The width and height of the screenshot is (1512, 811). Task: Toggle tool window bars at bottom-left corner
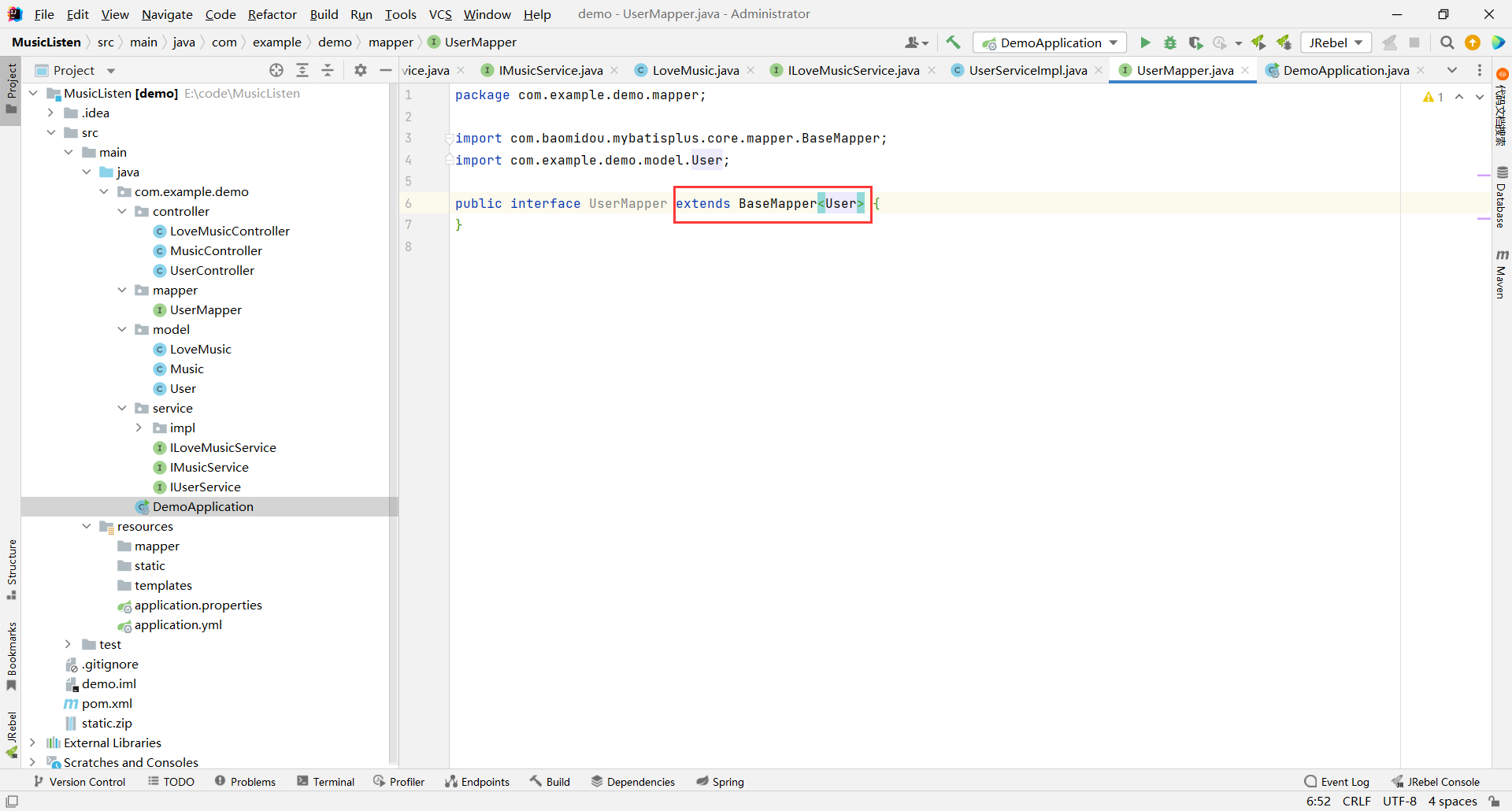point(12,802)
